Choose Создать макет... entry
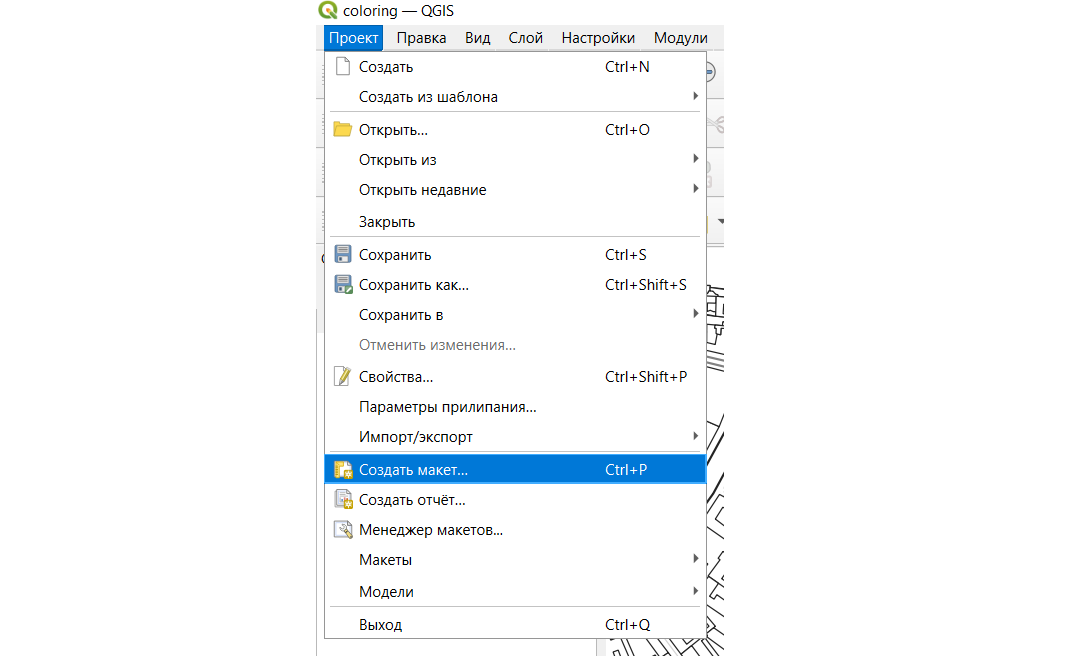The width and height of the screenshot is (1082, 660). click(515, 469)
